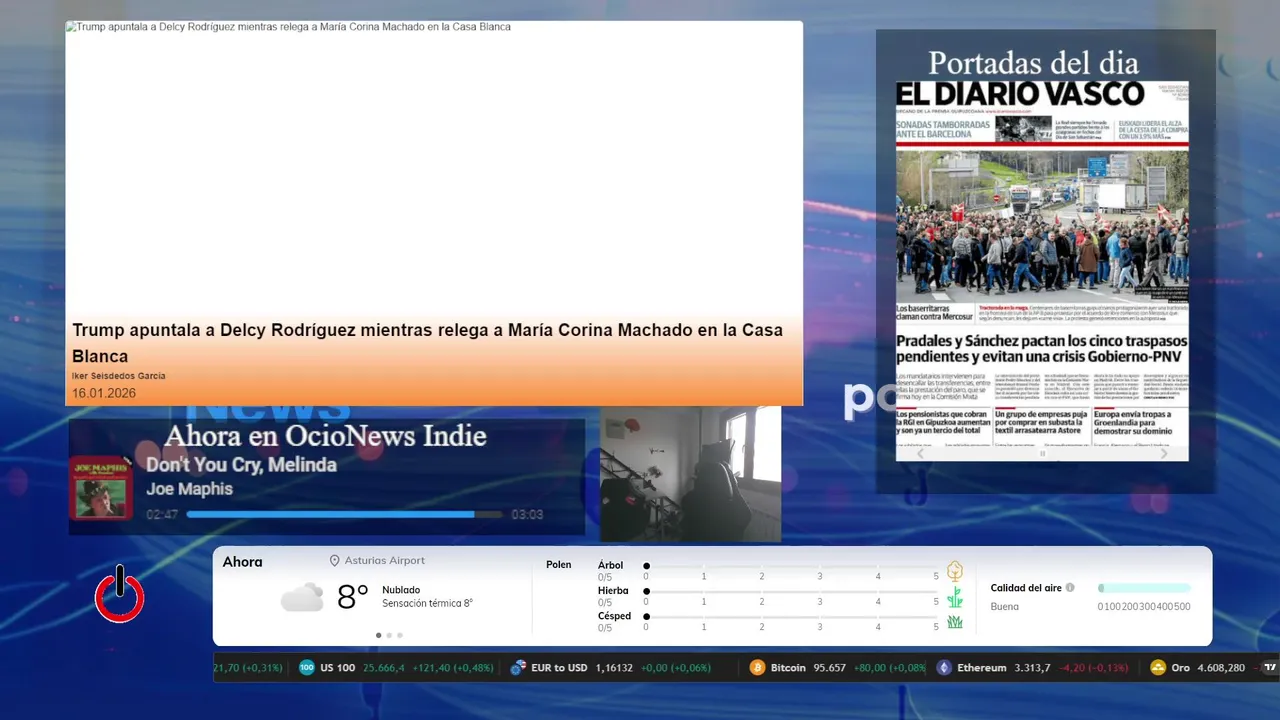Image resolution: width=1280 pixels, height=720 pixels.
Task: Click the webcam room video thumbnail
Action: tap(690, 474)
